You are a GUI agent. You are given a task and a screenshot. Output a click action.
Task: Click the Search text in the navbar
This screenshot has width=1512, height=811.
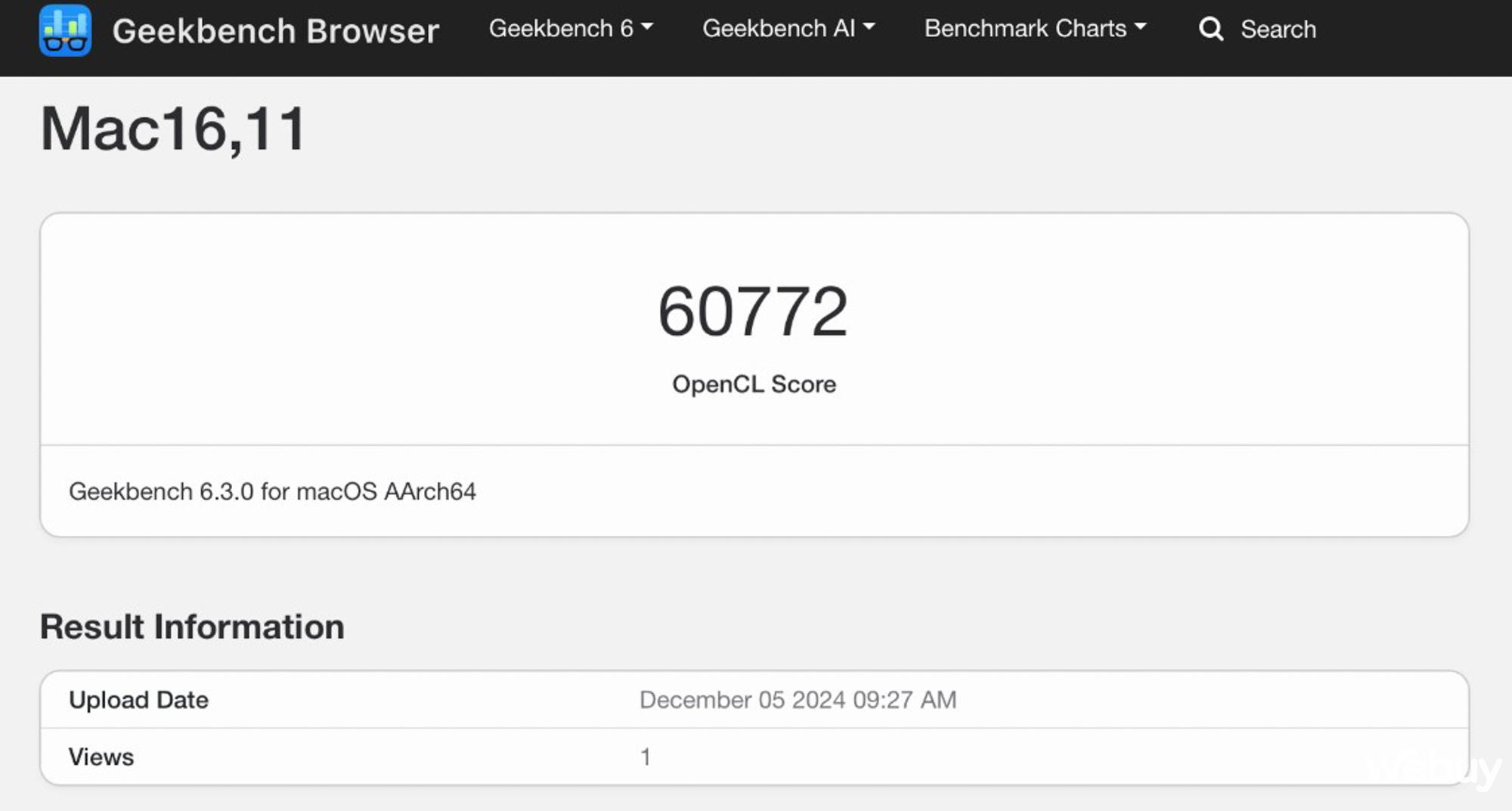[x=1278, y=29]
